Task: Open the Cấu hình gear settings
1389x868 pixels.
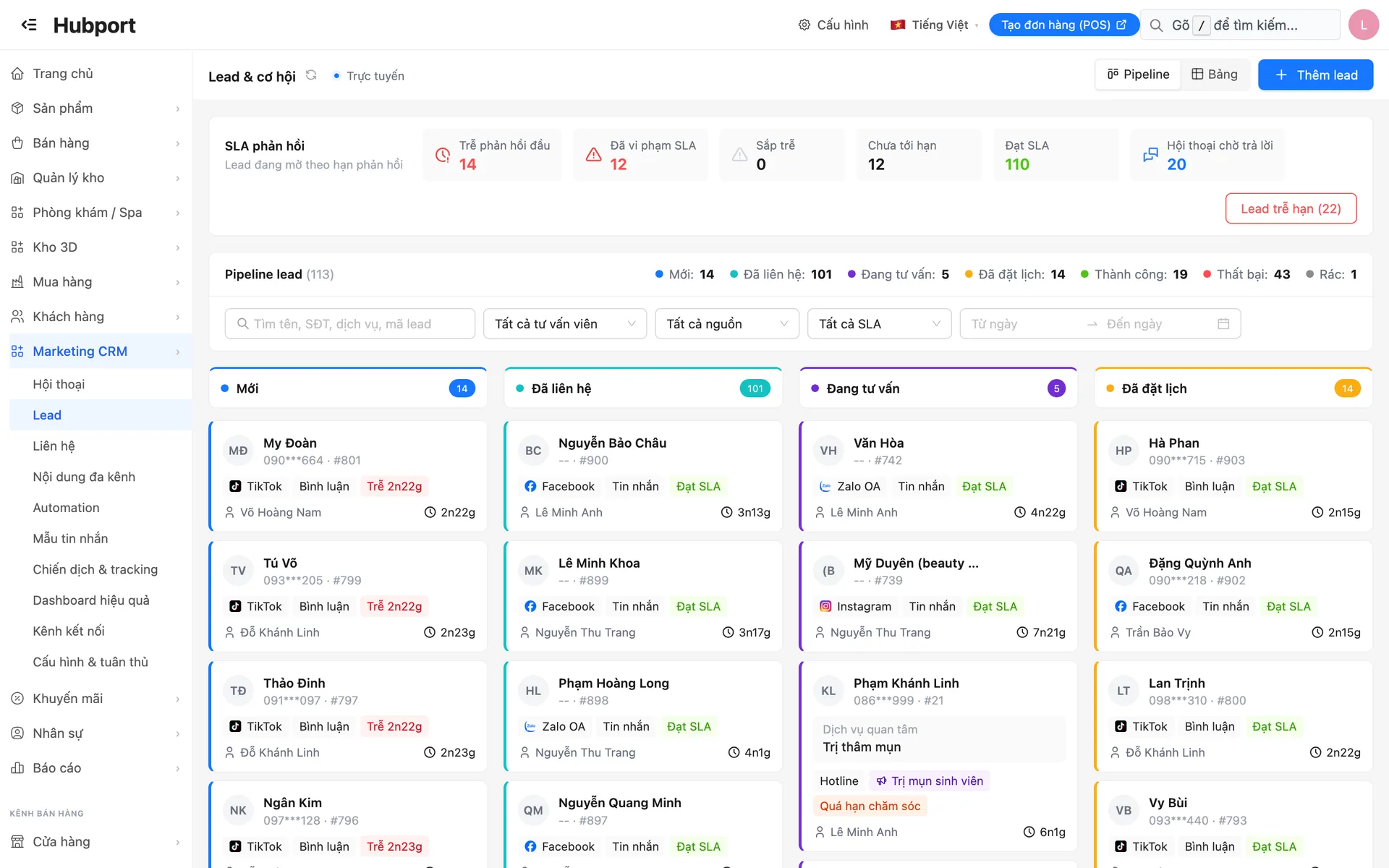Action: [x=833, y=25]
